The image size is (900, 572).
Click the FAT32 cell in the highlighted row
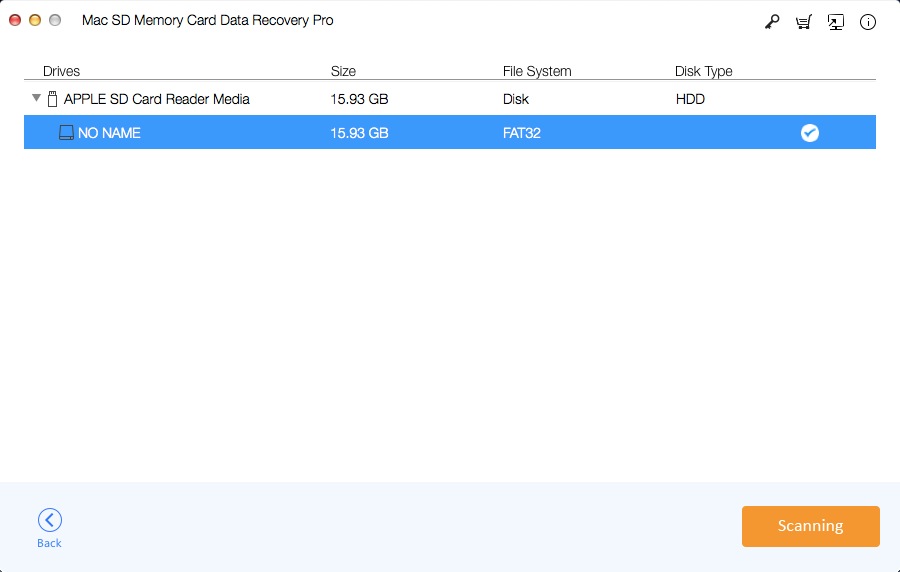pyautogui.click(x=522, y=132)
